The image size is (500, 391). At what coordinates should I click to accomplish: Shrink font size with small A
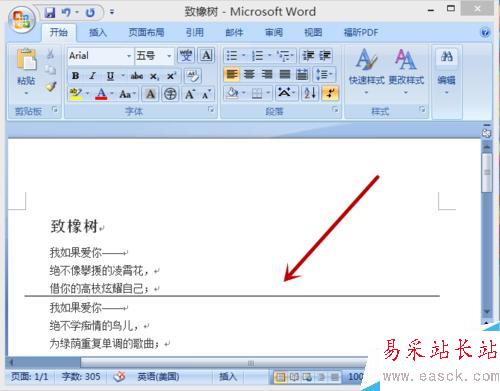click(207, 95)
